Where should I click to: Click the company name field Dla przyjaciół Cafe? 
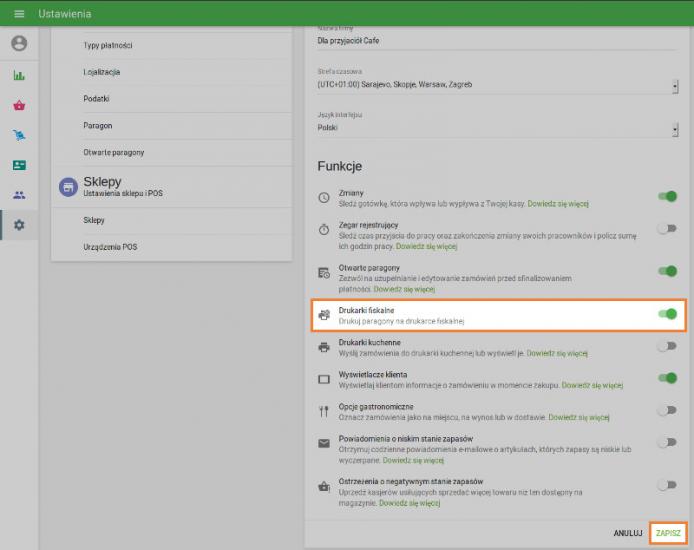click(x=497, y=41)
